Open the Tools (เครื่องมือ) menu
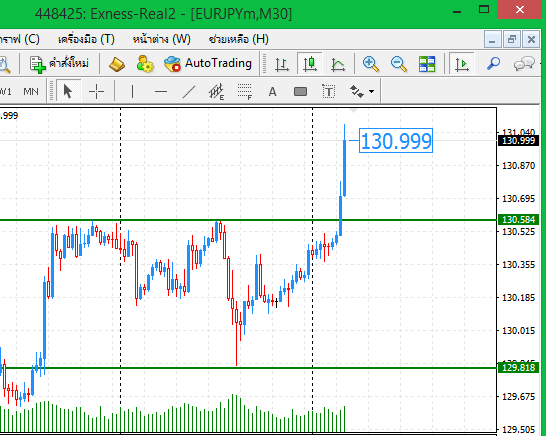The image size is (546, 436). [x=86, y=39]
